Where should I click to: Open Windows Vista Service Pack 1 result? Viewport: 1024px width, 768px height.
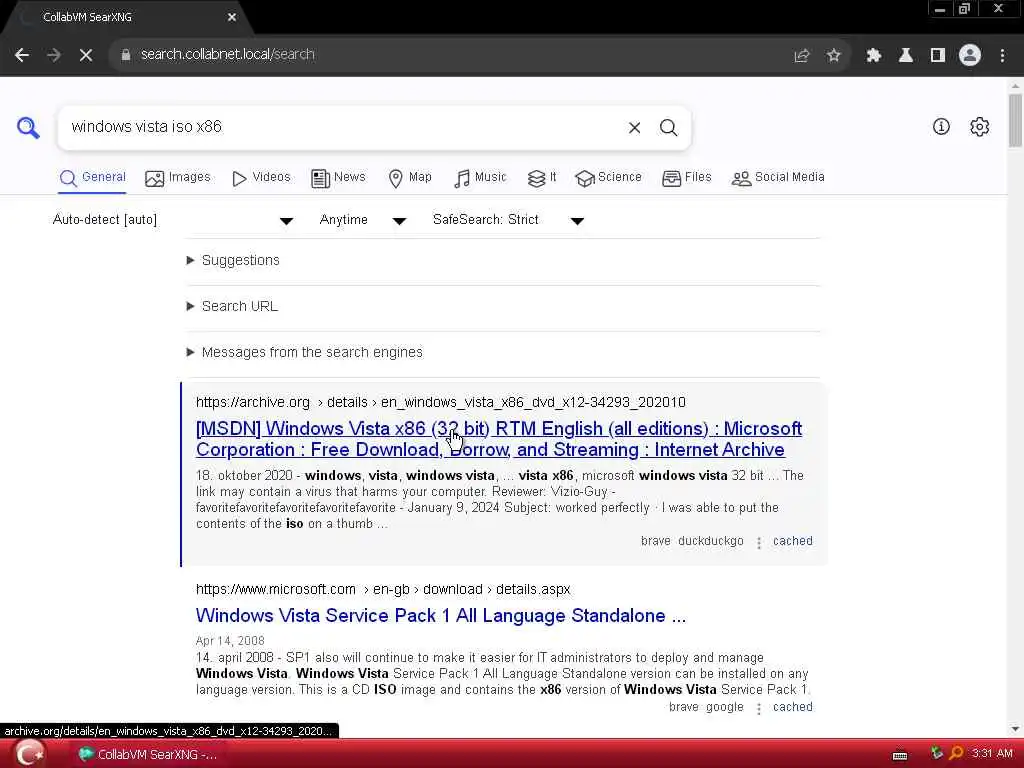pyautogui.click(x=441, y=616)
